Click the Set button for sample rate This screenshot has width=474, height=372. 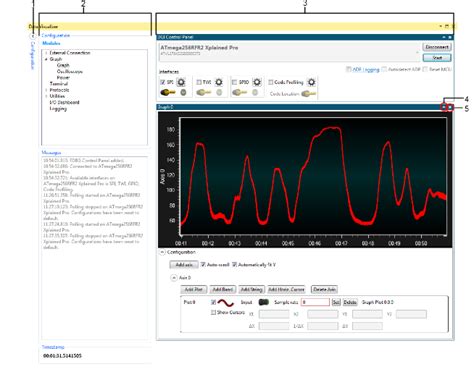(336, 302)
